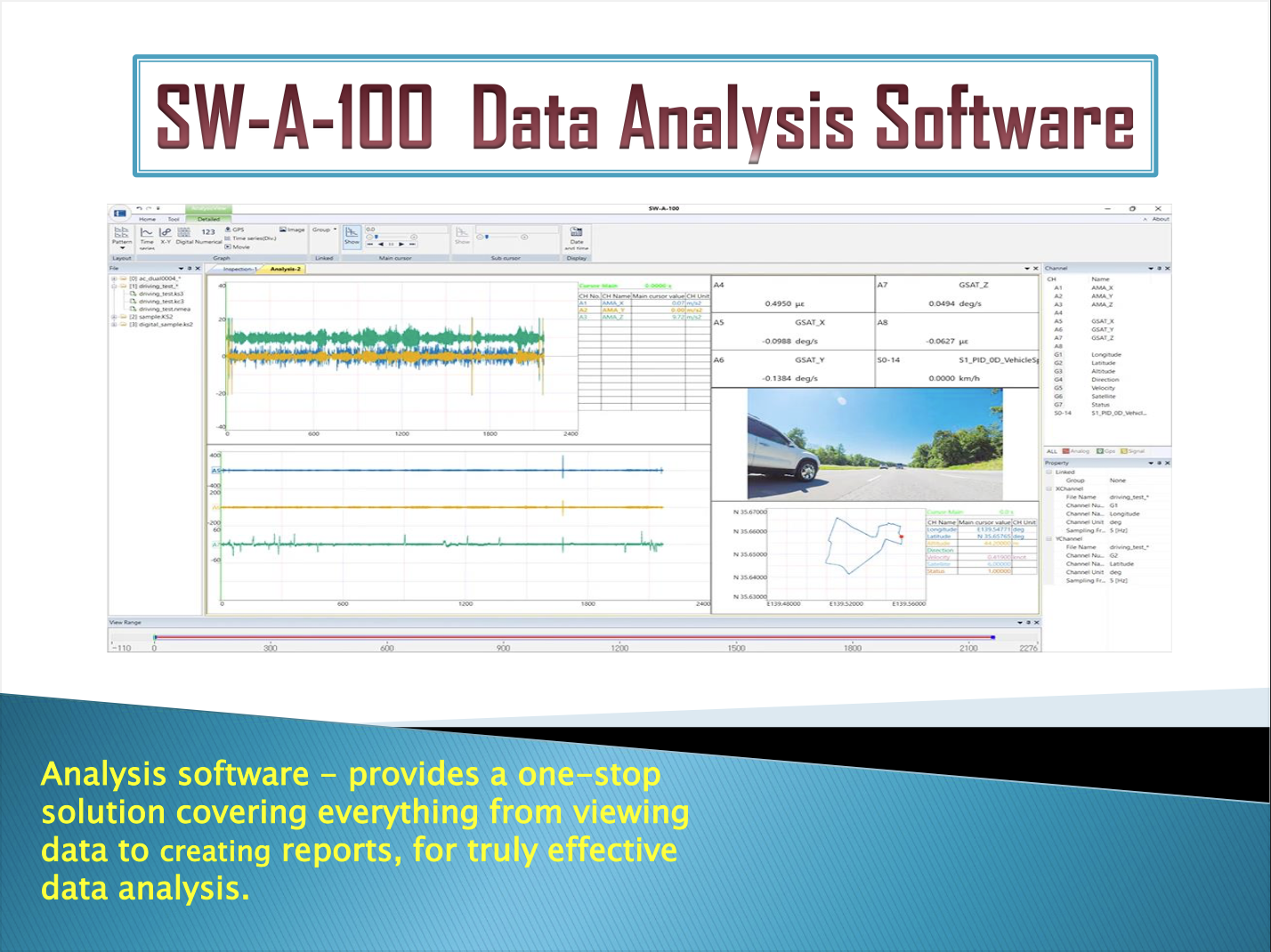Open the Group linked dropdown
The image size is (1271, 952).
324,230
